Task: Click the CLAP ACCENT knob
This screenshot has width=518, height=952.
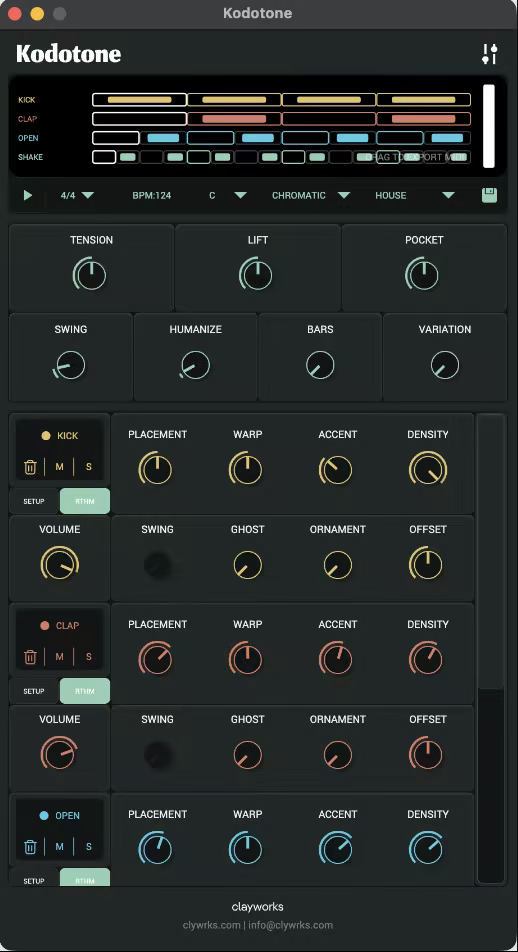Action: click(336, 659)
